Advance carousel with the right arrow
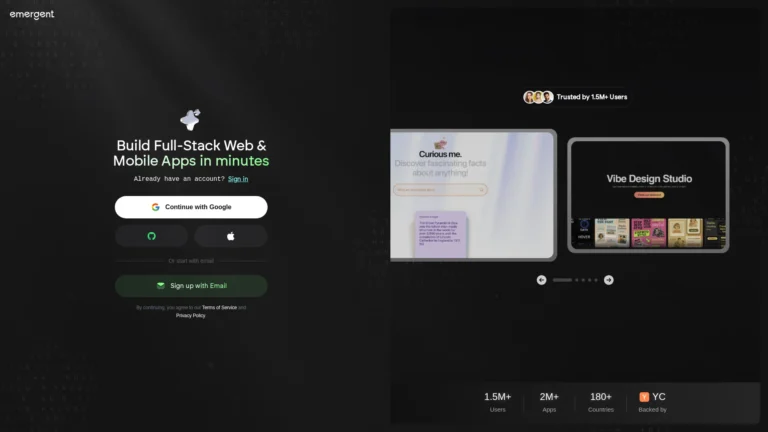Viewport: 768px width, 432px height. click(608, 280)
